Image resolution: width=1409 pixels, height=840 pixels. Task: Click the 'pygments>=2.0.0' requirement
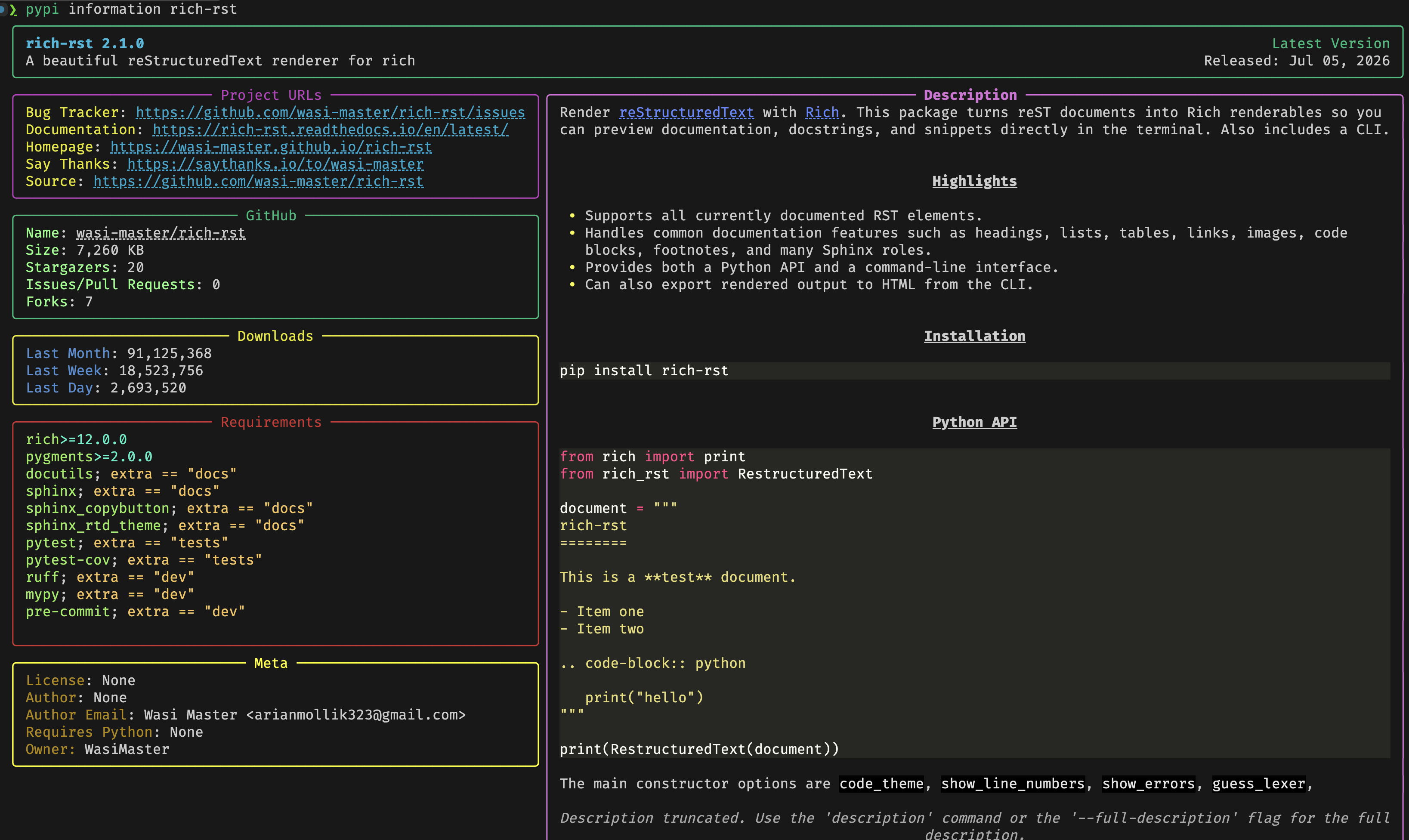click(x=89, y=457)
